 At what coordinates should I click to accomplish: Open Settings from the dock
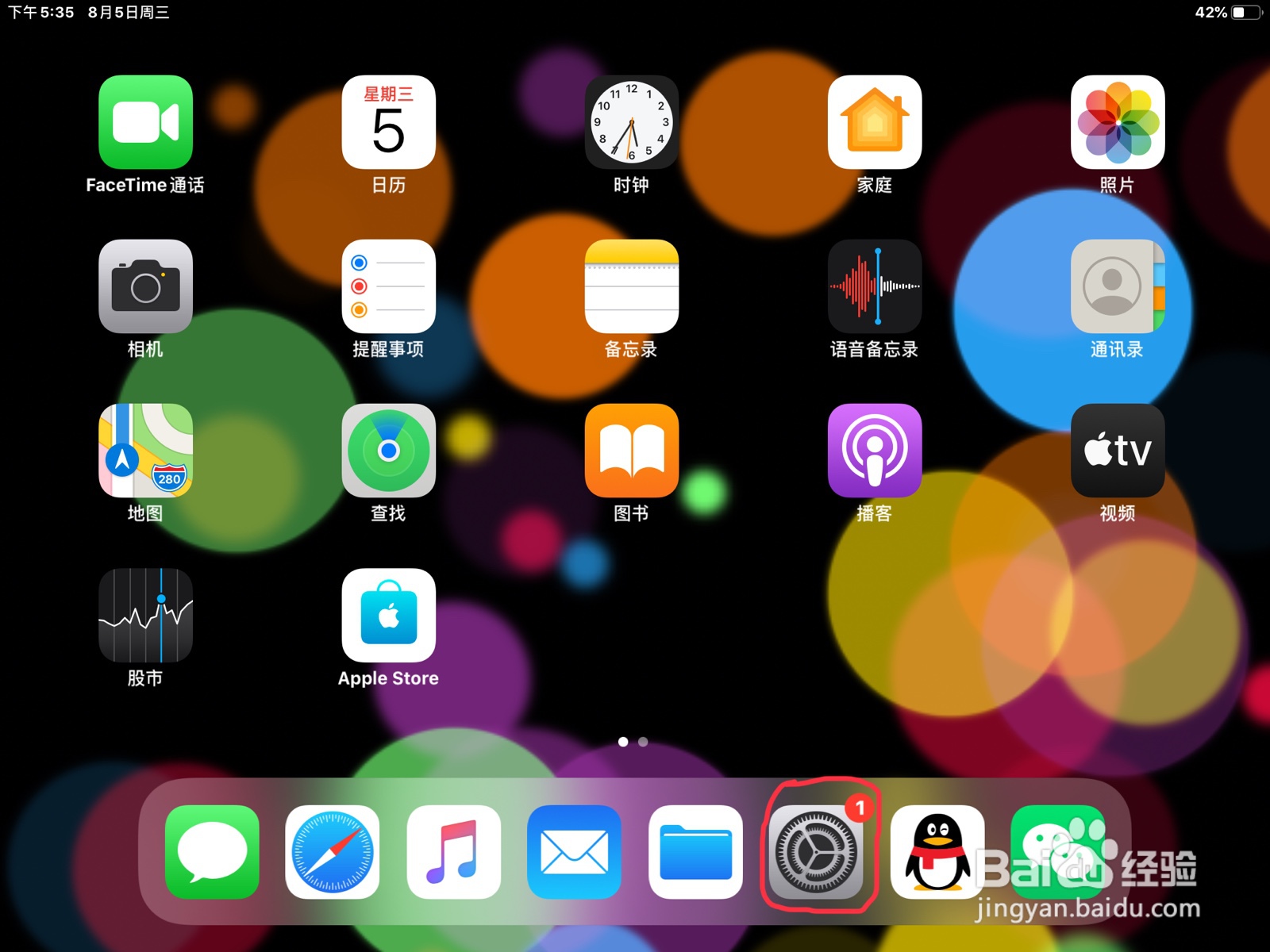click(816, 852)
